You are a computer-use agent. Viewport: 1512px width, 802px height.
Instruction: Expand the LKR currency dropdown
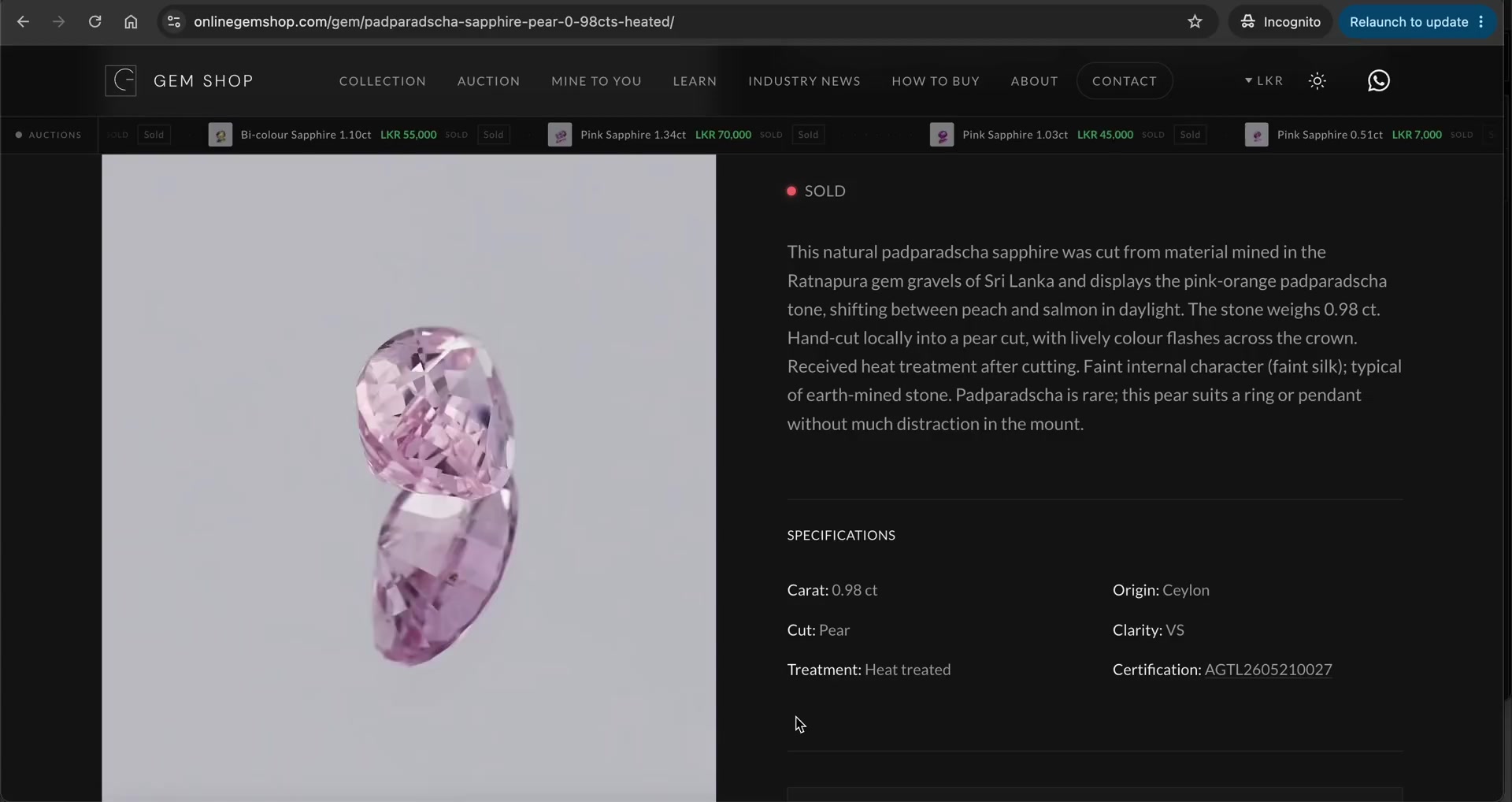coord(1263,80)
